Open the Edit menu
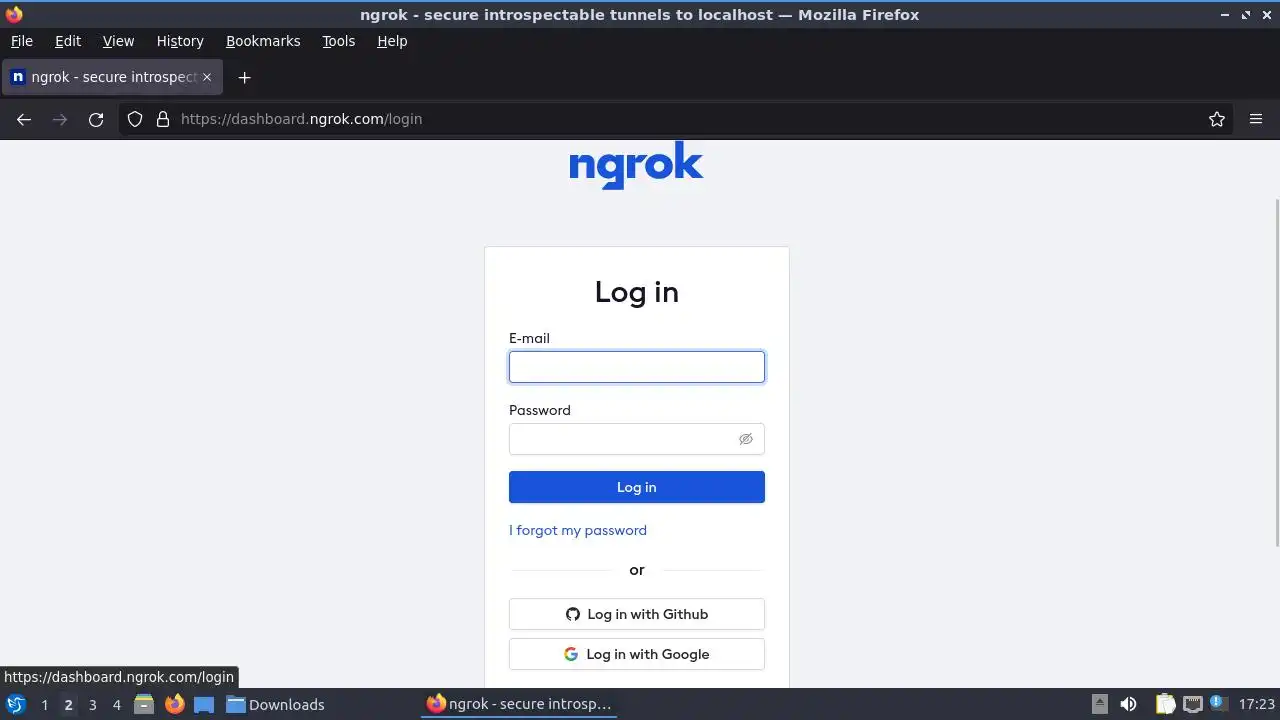Viewport: 1280px width, 720px height. [68, 41]
